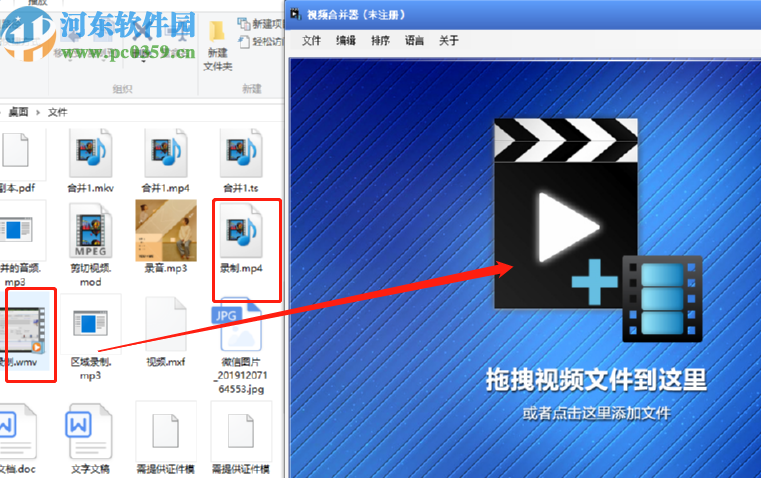Click the 合并1.mkv file name label
This screenshot has height=478, width=761.
click(x=91, y=188)
